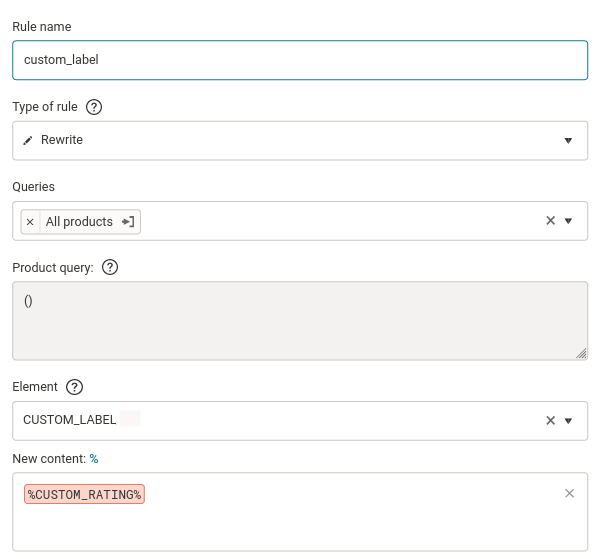Click the pencil icon beside Rewrite
600x559 pixels.
coord(28,140)
